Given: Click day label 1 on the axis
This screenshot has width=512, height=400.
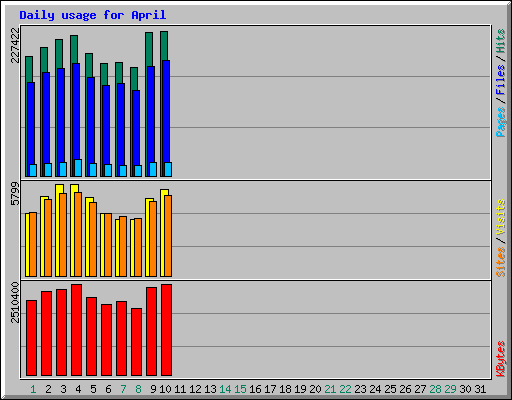Looking at the screenshot, I should (x=33, y=389).
